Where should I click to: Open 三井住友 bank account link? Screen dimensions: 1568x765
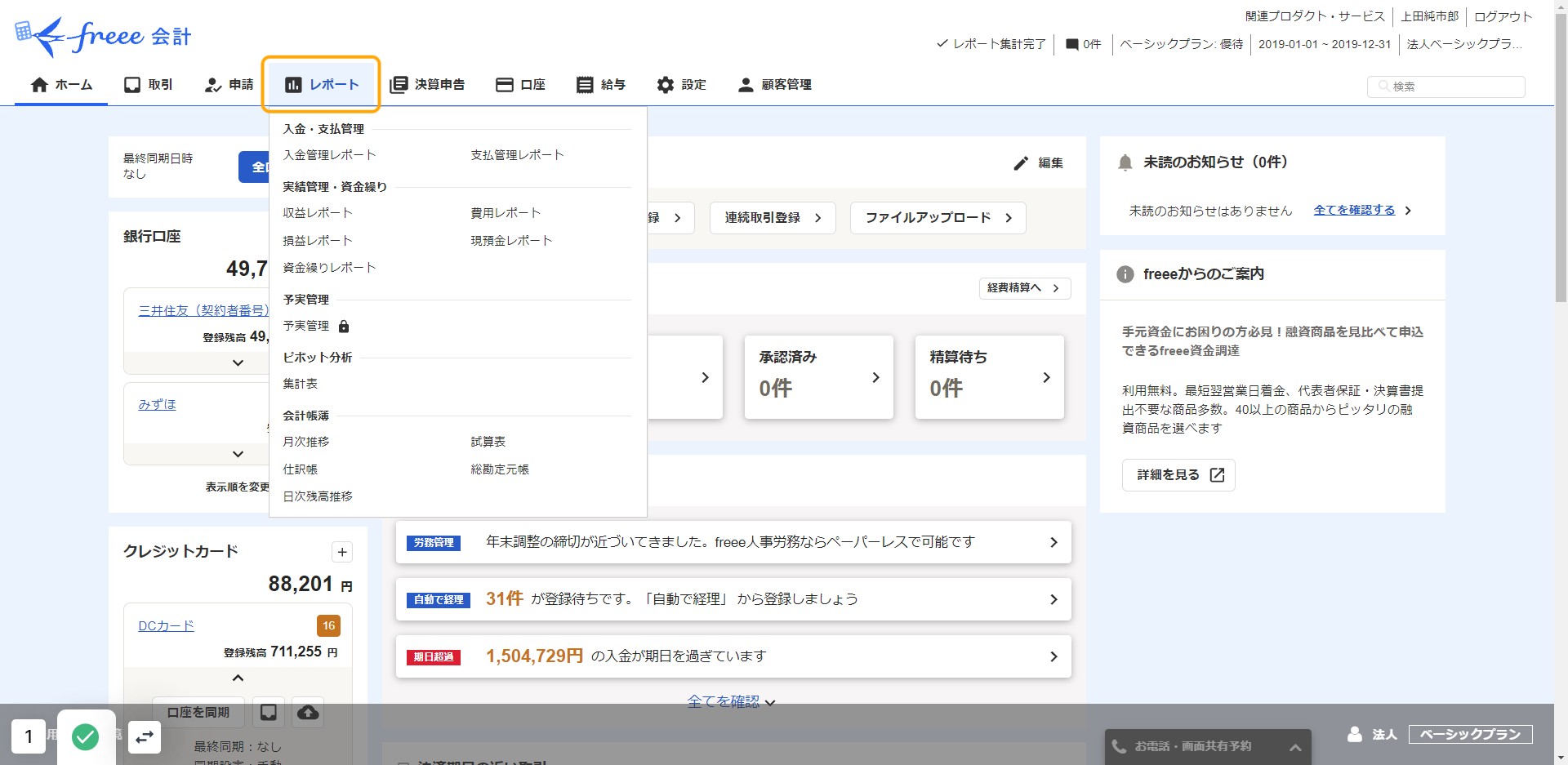click(x=203, y=311)
